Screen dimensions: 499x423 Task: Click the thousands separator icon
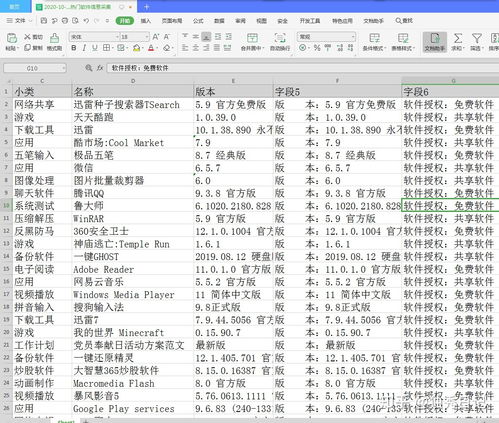tap(328, 48)
